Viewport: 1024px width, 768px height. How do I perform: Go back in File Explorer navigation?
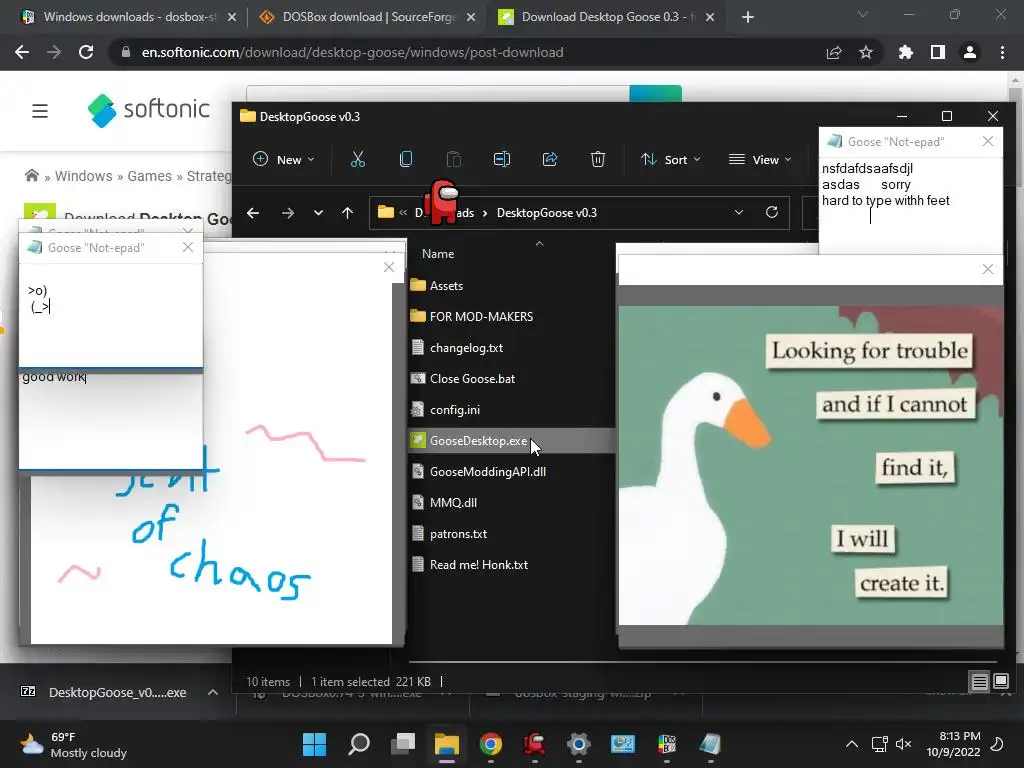coord(253,213)
